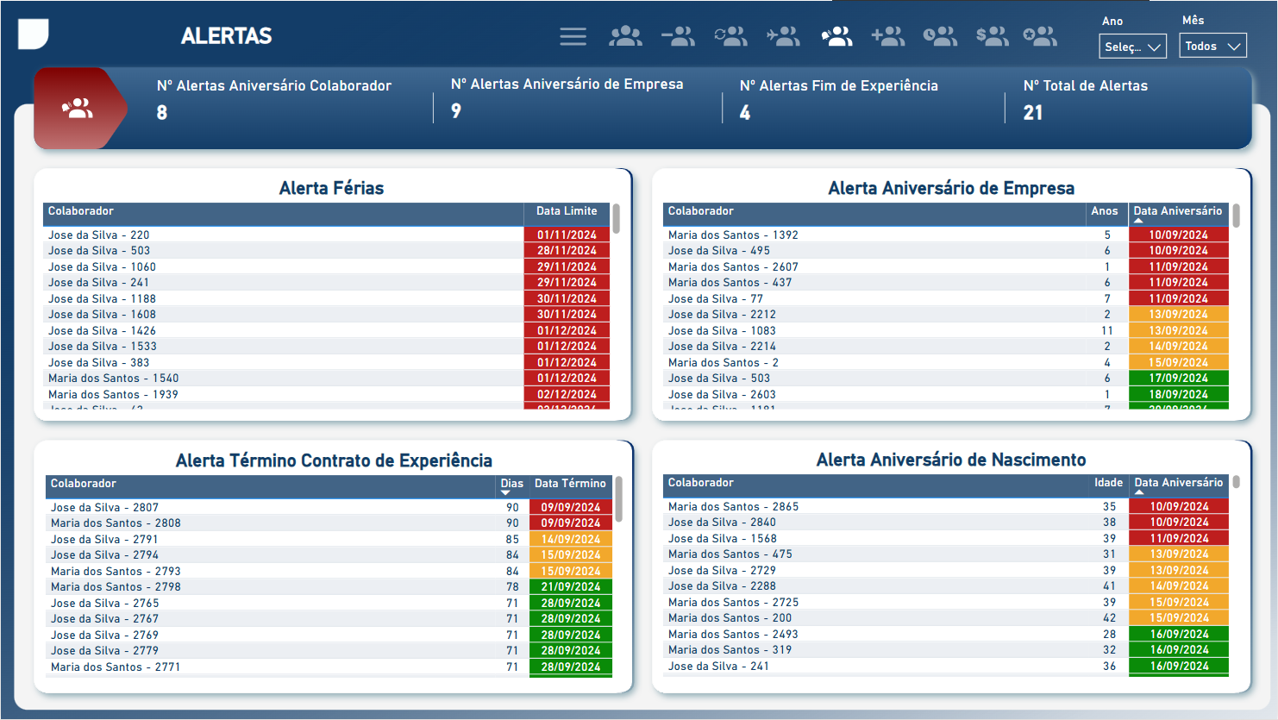Select the highlighted alerts people icon
The image size is (1278, 720).
(836, 37)
